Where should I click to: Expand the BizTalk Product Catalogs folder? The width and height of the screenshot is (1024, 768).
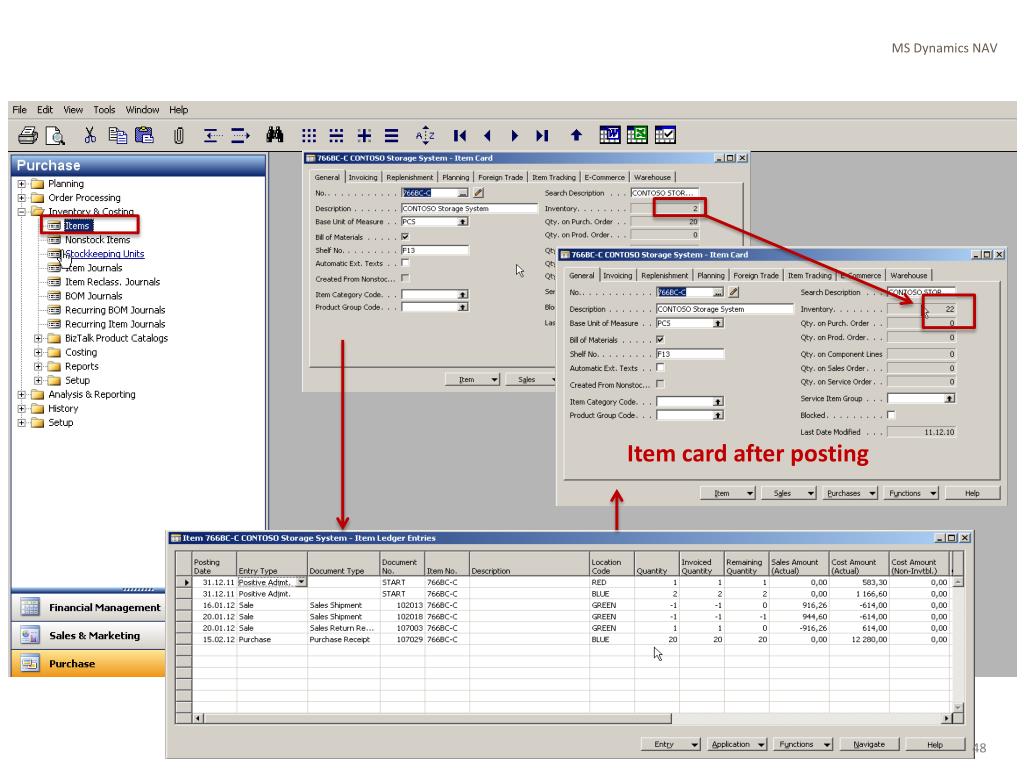pos(39,338)
